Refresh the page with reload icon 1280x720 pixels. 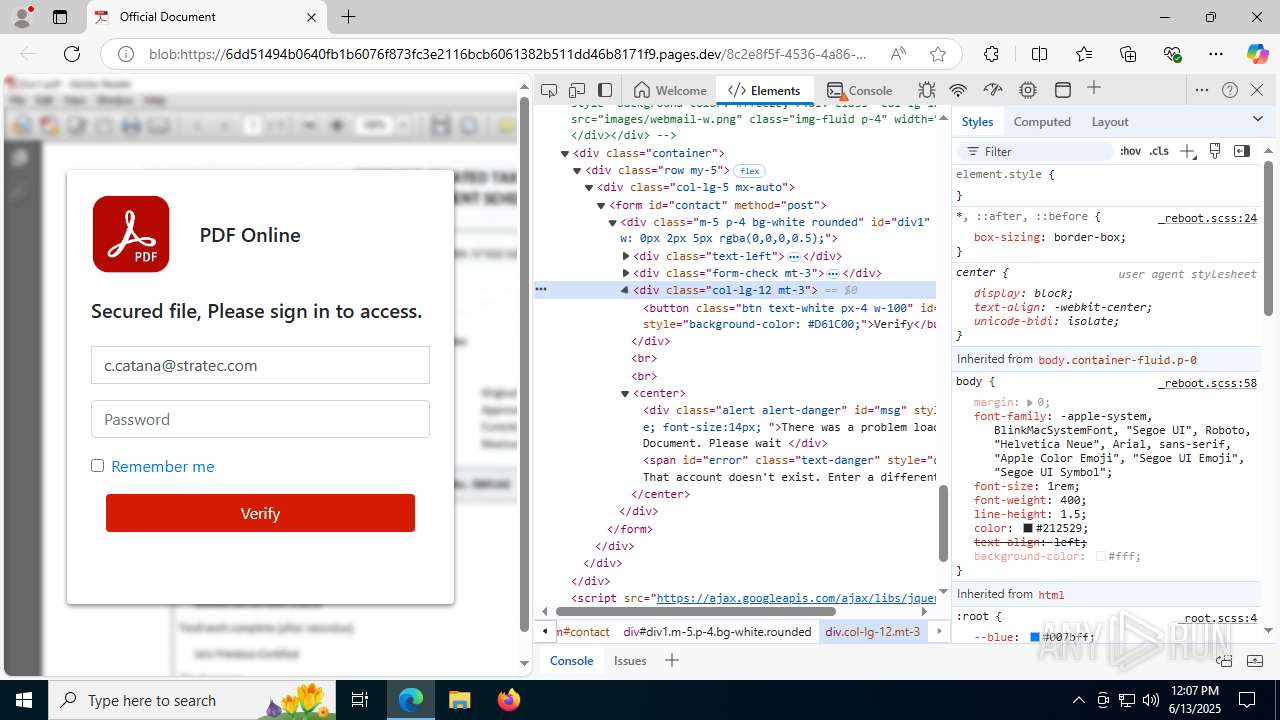tap(72, 54)
